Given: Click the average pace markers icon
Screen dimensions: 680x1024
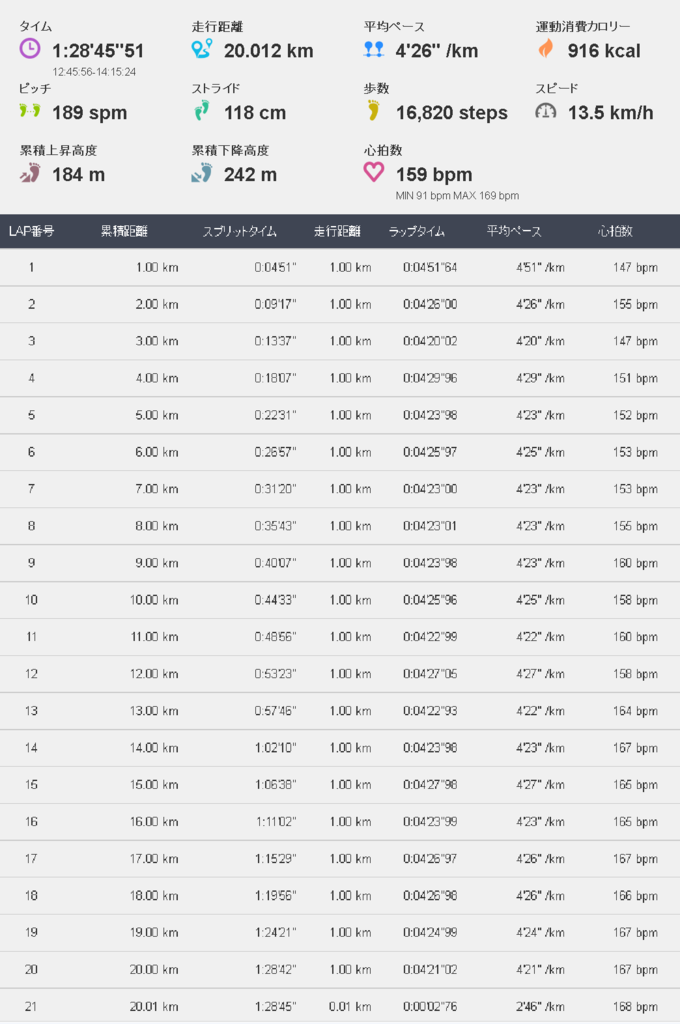Looking at the screenshot, I should pos(374,49).
